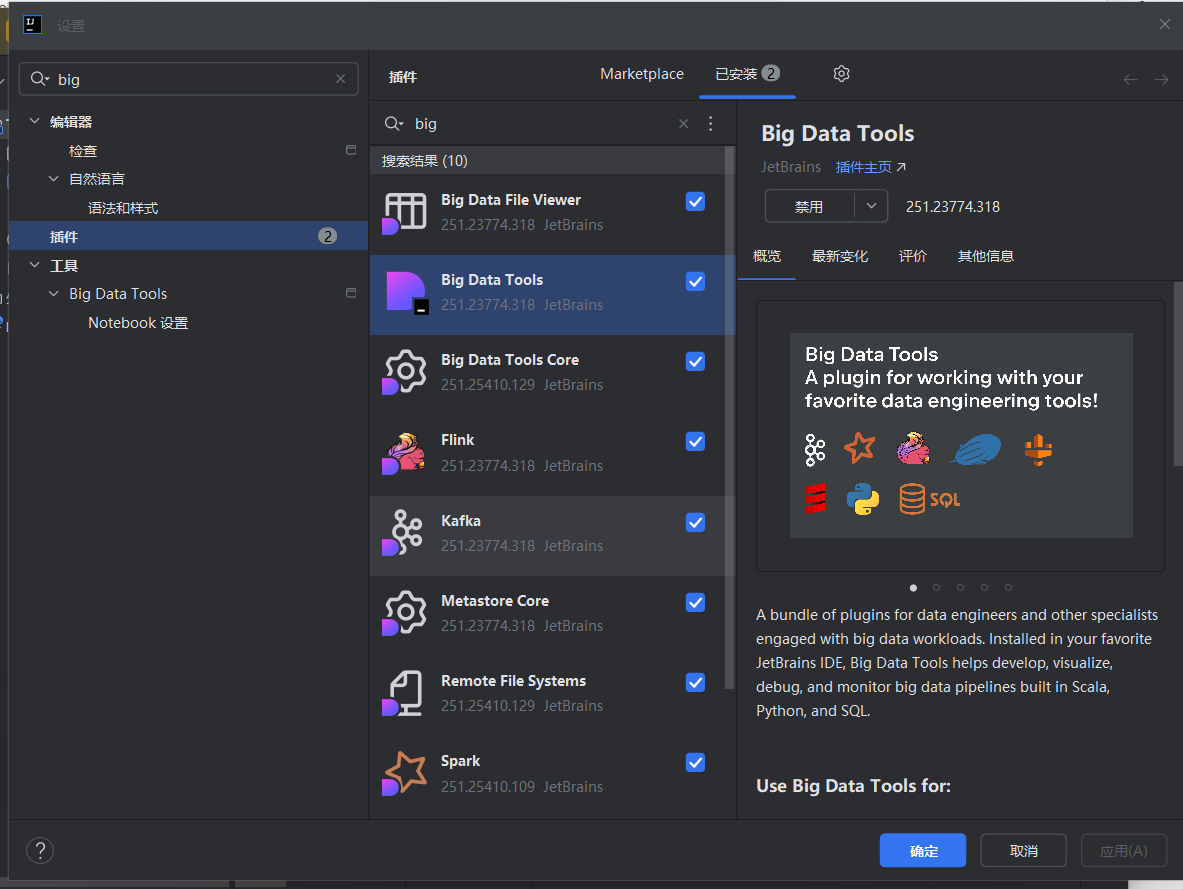Switch to the 已安装 tab

[x=747, y=74]
